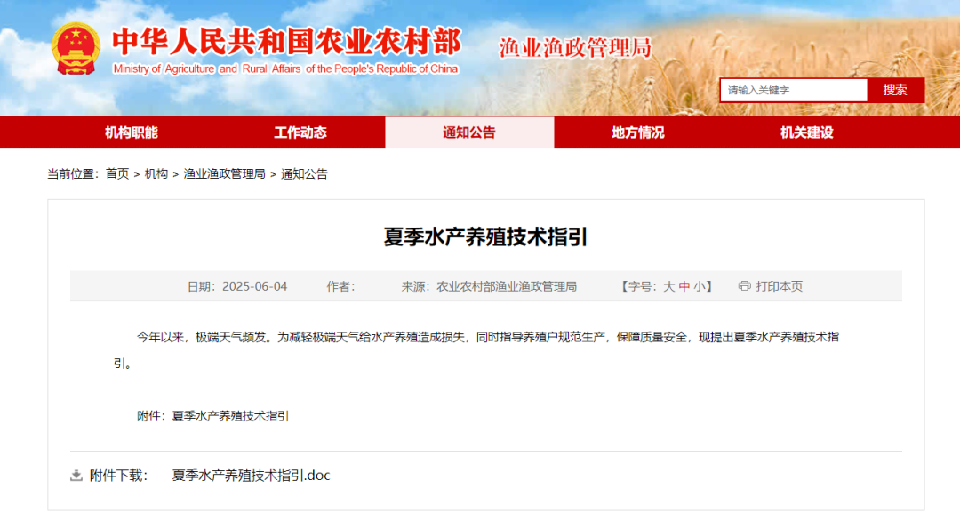Go to 首页 in breadcrumb
The height and width of the screenshot is (521, 960).
tap(118, 174)
